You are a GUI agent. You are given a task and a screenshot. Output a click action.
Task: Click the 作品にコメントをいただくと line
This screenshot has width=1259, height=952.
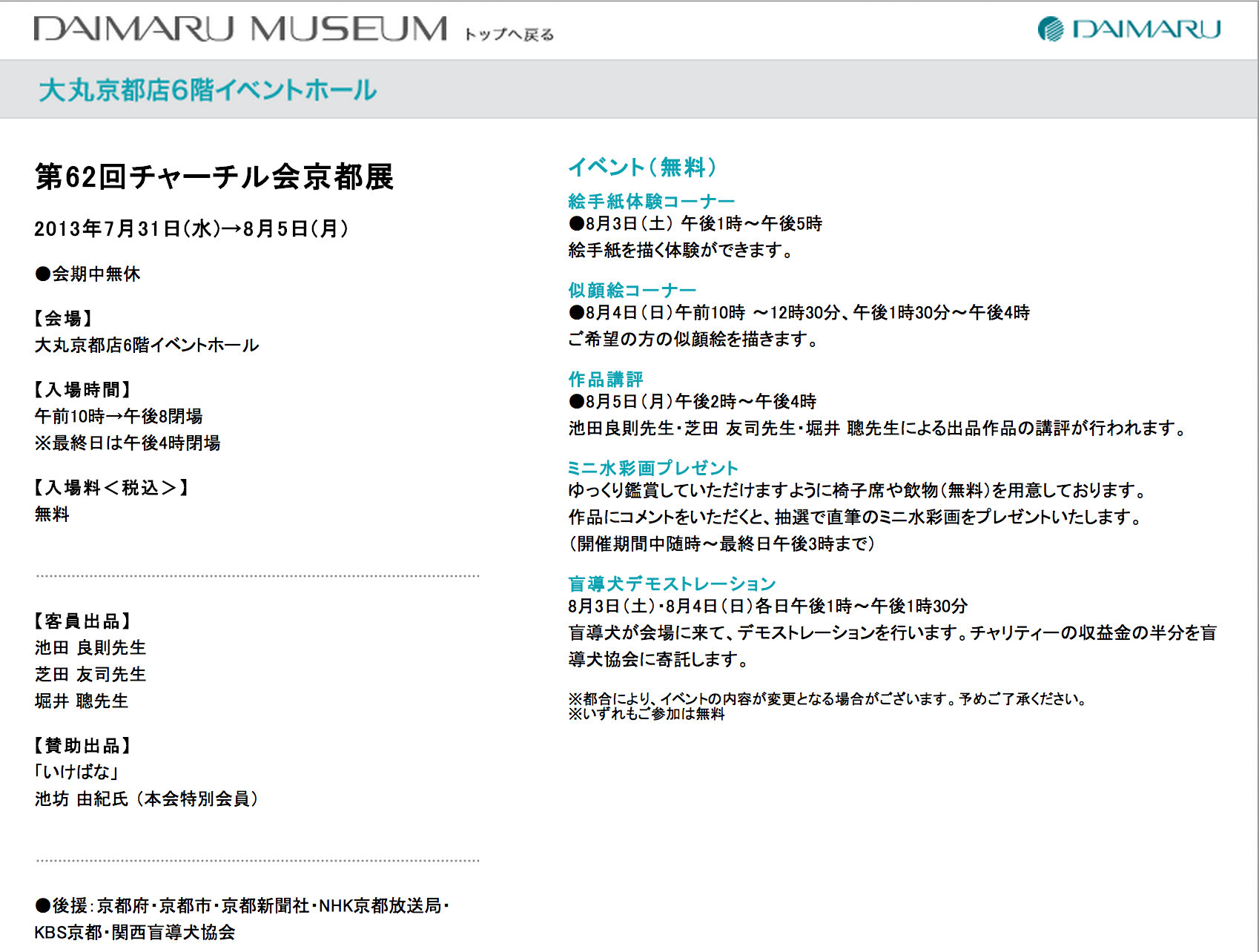(856, 517)
